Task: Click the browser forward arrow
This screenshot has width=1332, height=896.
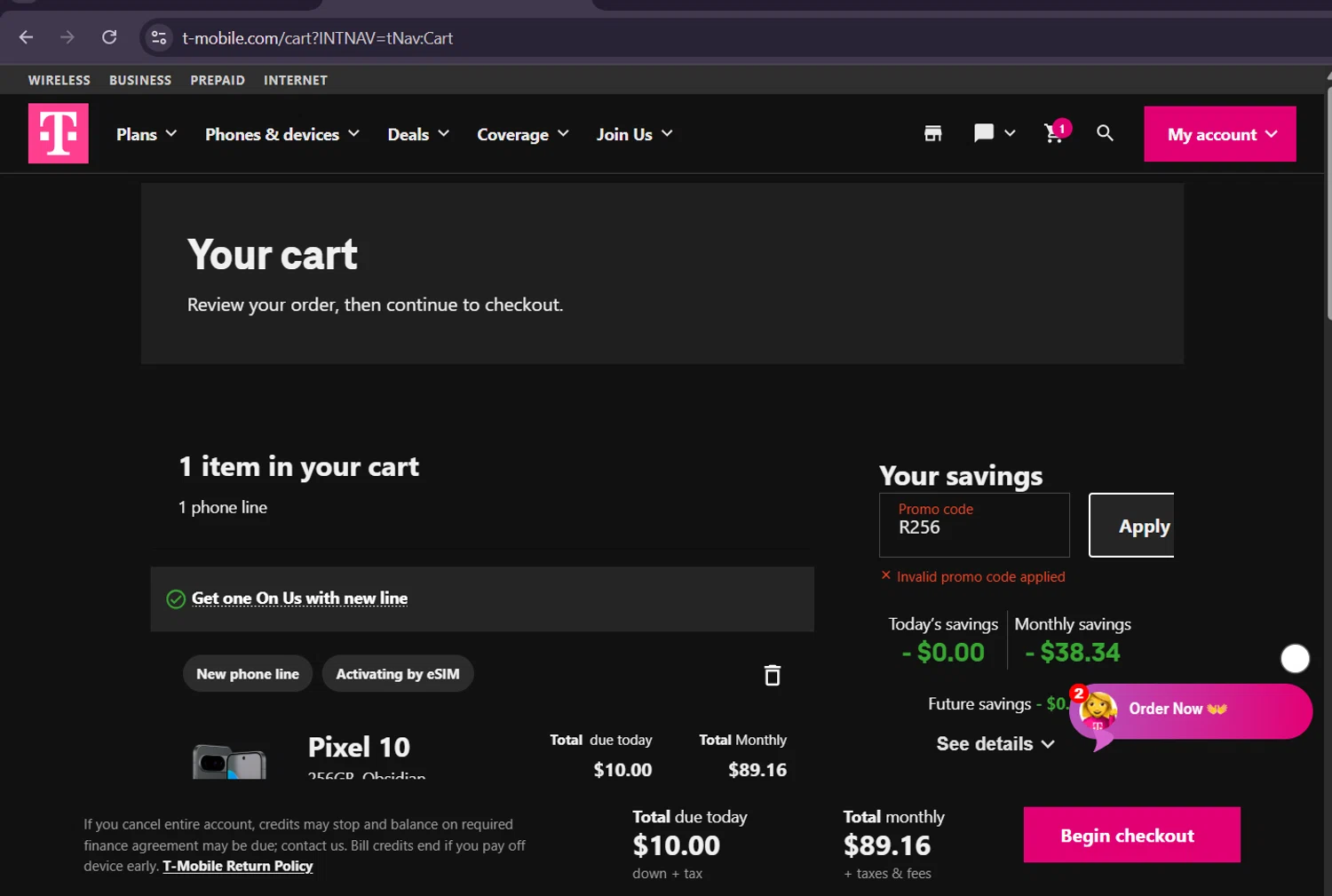Action: click(x=67, y=37)
